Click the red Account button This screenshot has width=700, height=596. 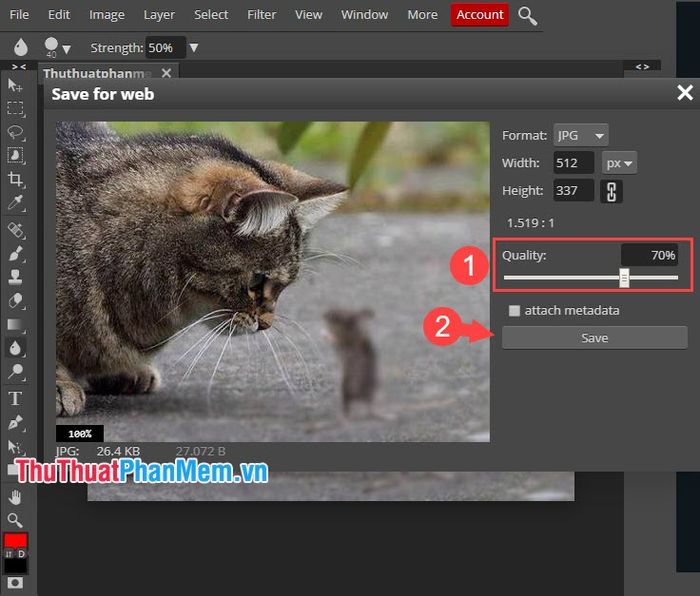tap(479, 15)
